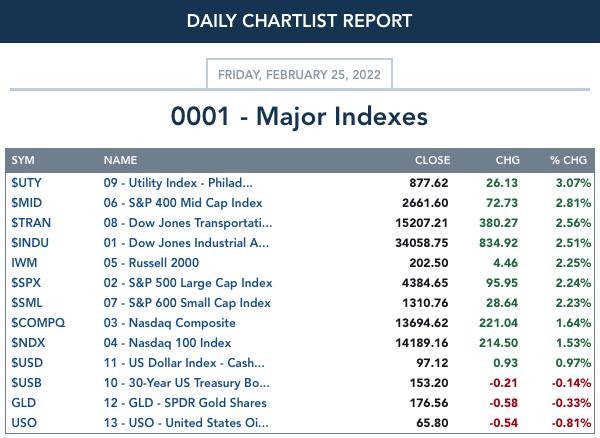Open the USO symbol link
The height and width of the screenshot is (438, 600).
tap(24, 423)
